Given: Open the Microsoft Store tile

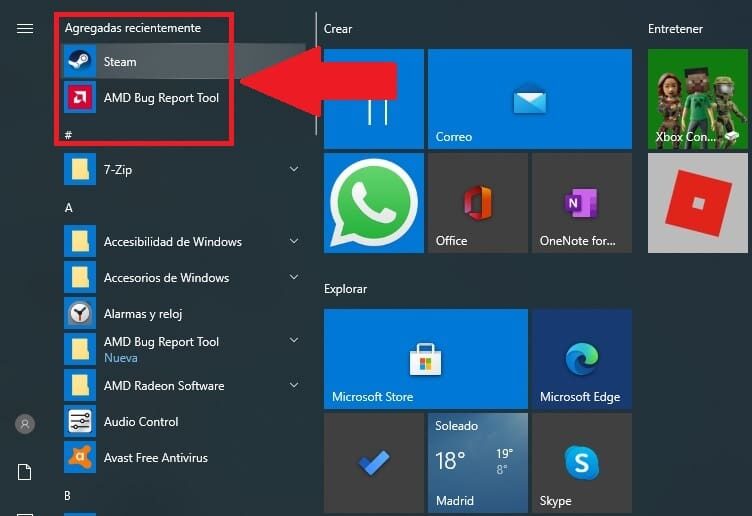Looking at the screenshot, I should tap(426, 359).
